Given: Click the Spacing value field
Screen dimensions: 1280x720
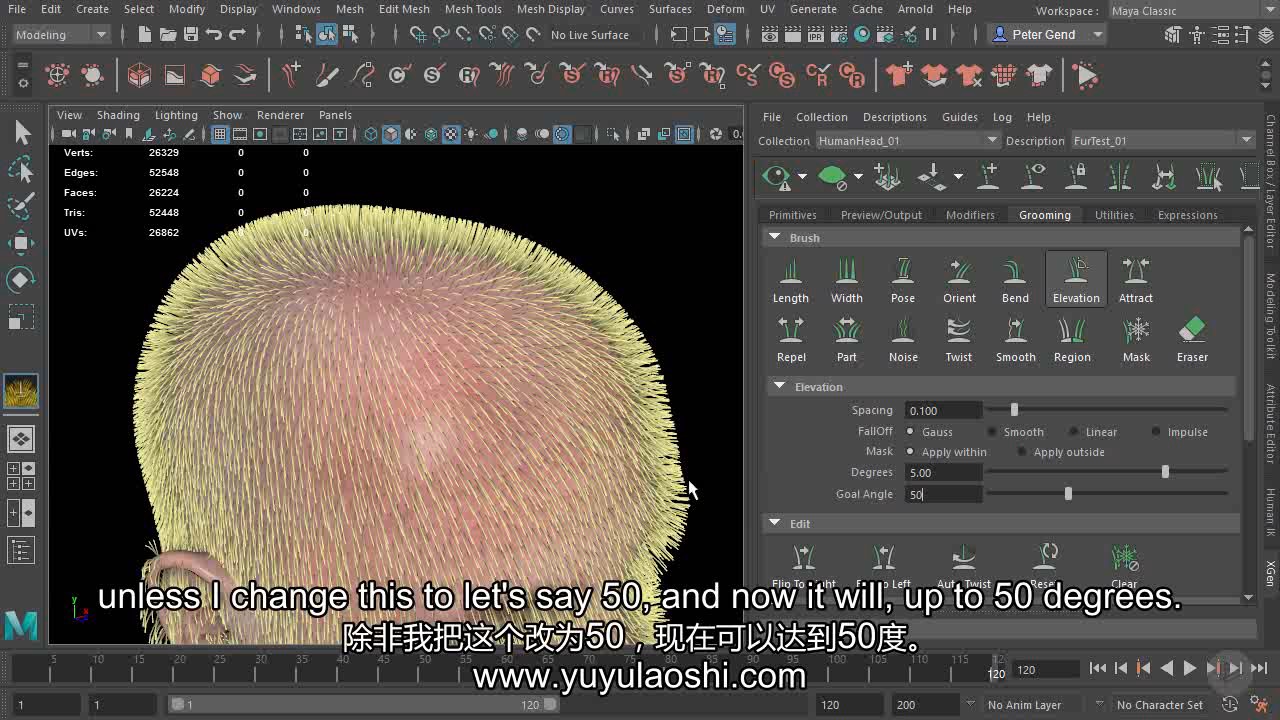Looking at the screenshot, I should pyautogui.click(x=943, y=410).
